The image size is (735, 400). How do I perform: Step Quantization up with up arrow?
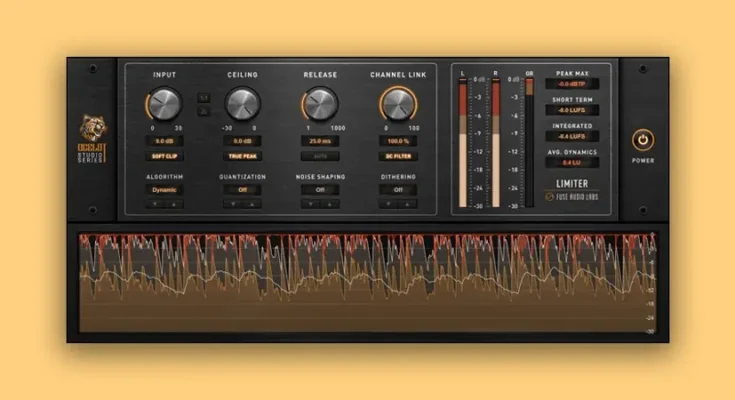(x=252, y=204)
